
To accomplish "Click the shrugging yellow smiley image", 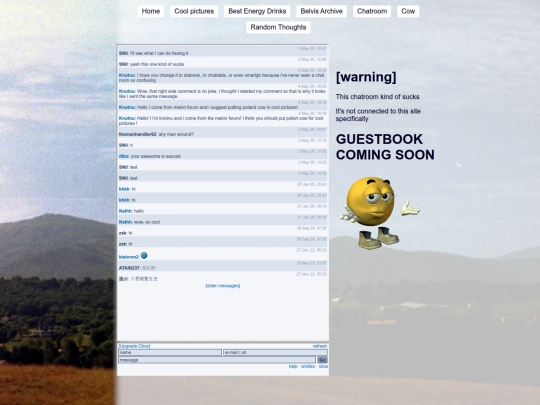I will coord(380,213).
